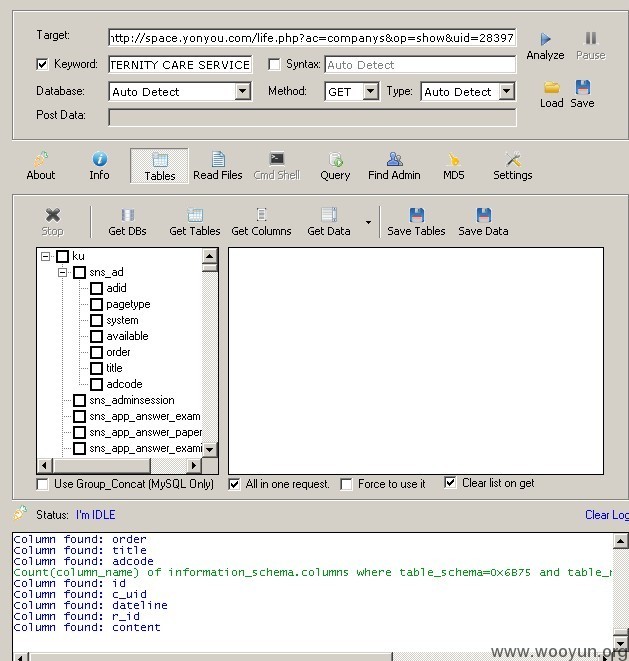Click the status icon beside Status

click(20, 513)
